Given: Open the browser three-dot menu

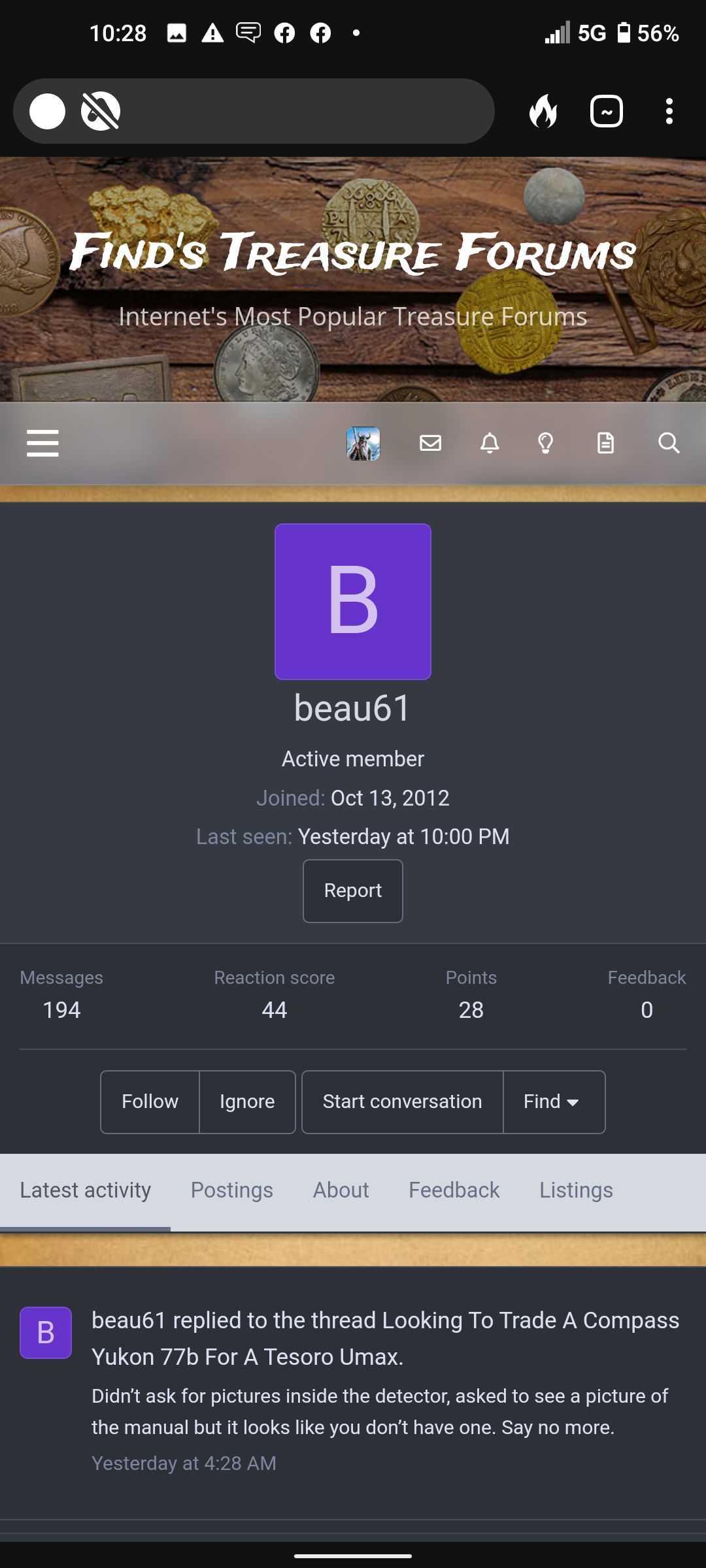Looking at the screenshot, I should (x=669, y=111).
